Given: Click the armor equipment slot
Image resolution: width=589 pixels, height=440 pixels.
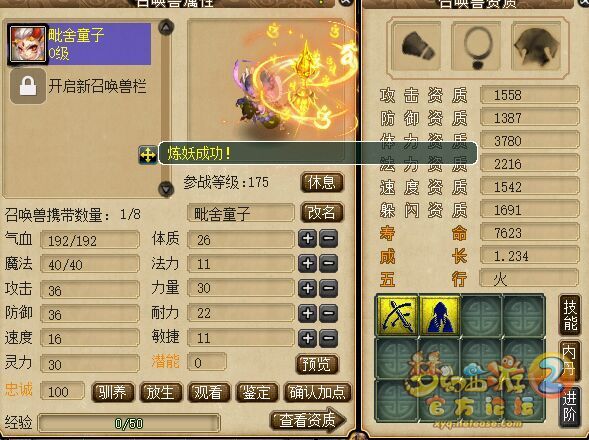Looking at the screenshot, I should (536, 46).
